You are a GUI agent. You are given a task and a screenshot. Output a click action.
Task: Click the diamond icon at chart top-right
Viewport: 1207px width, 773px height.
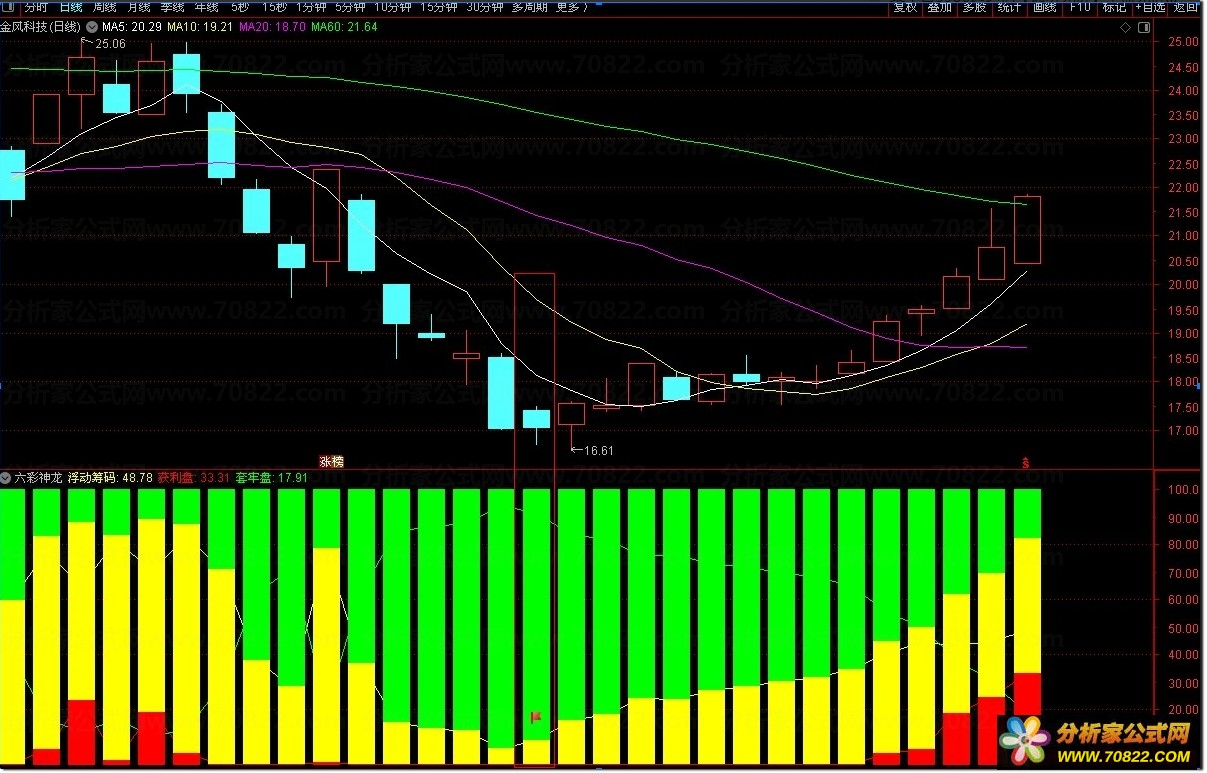(1126, 27)
